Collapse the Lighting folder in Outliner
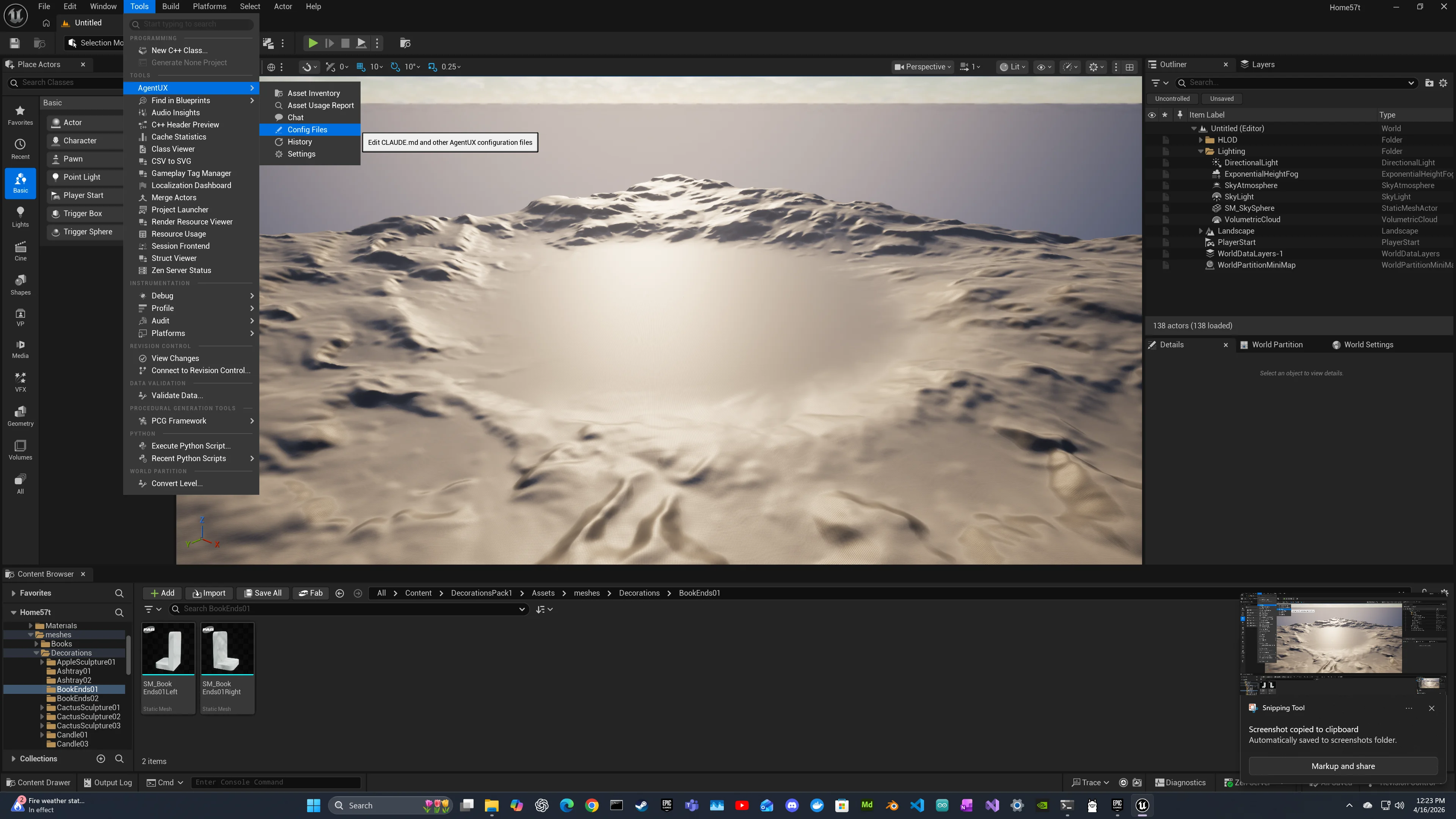1456x819 pixels. click(x=1200, y=151)
